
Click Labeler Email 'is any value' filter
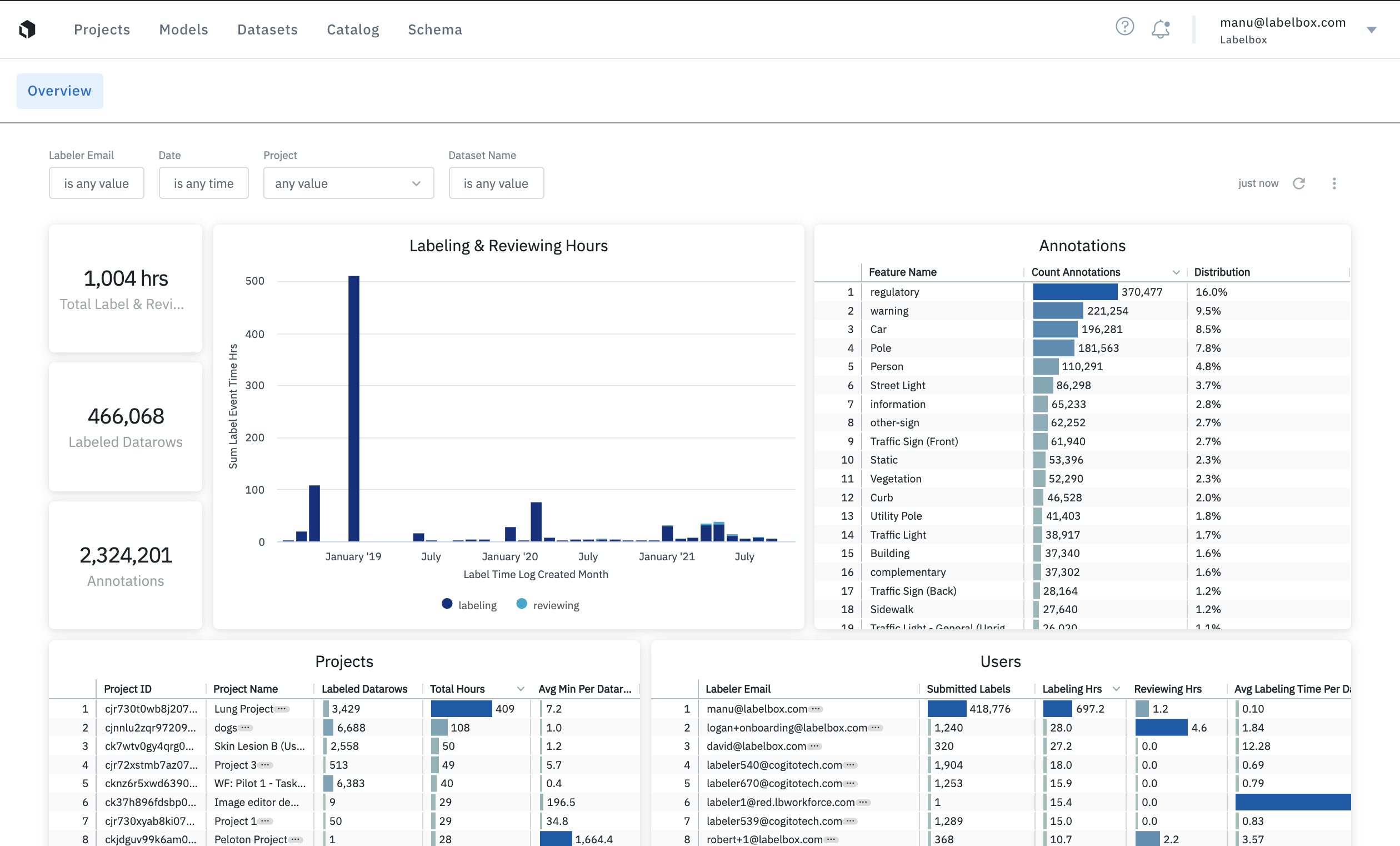[x=96, y=183]
